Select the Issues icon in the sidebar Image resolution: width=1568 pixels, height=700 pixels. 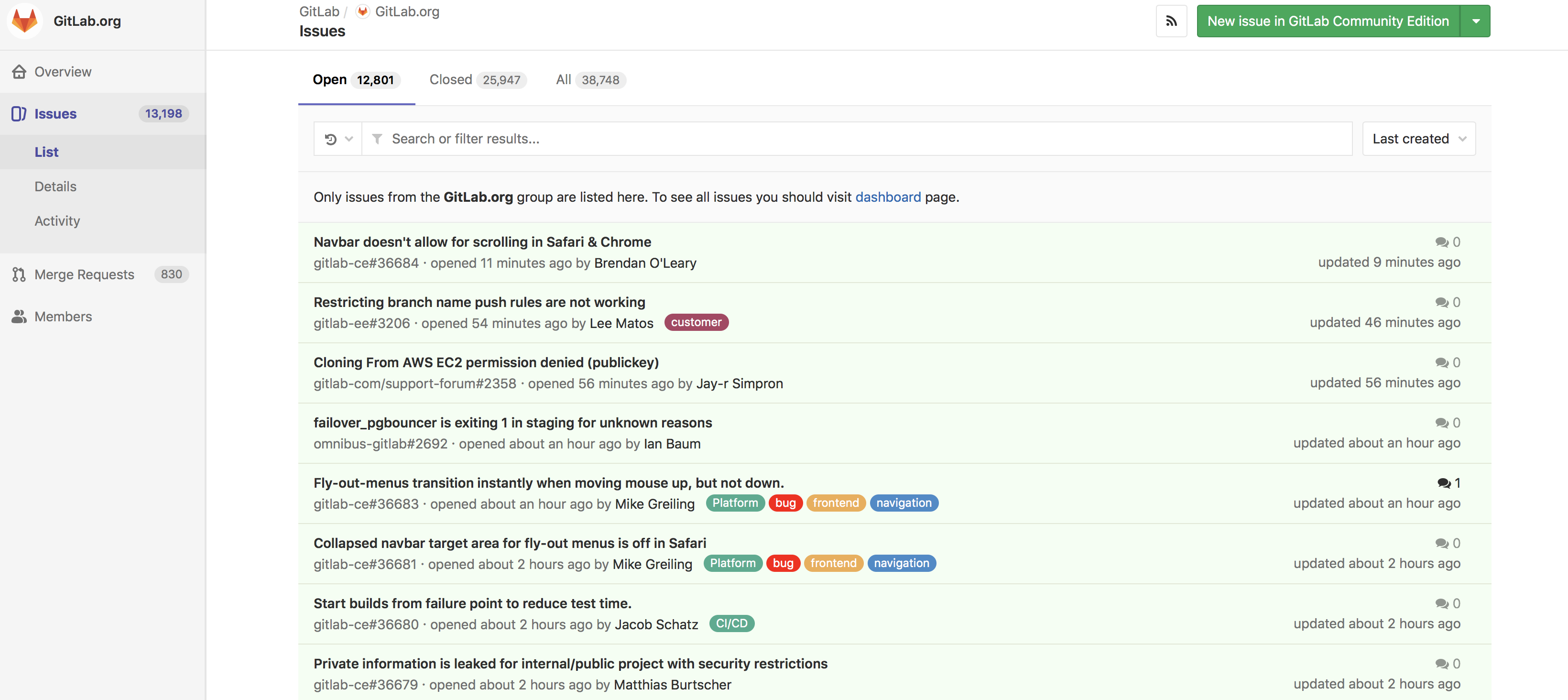[18, 114]
